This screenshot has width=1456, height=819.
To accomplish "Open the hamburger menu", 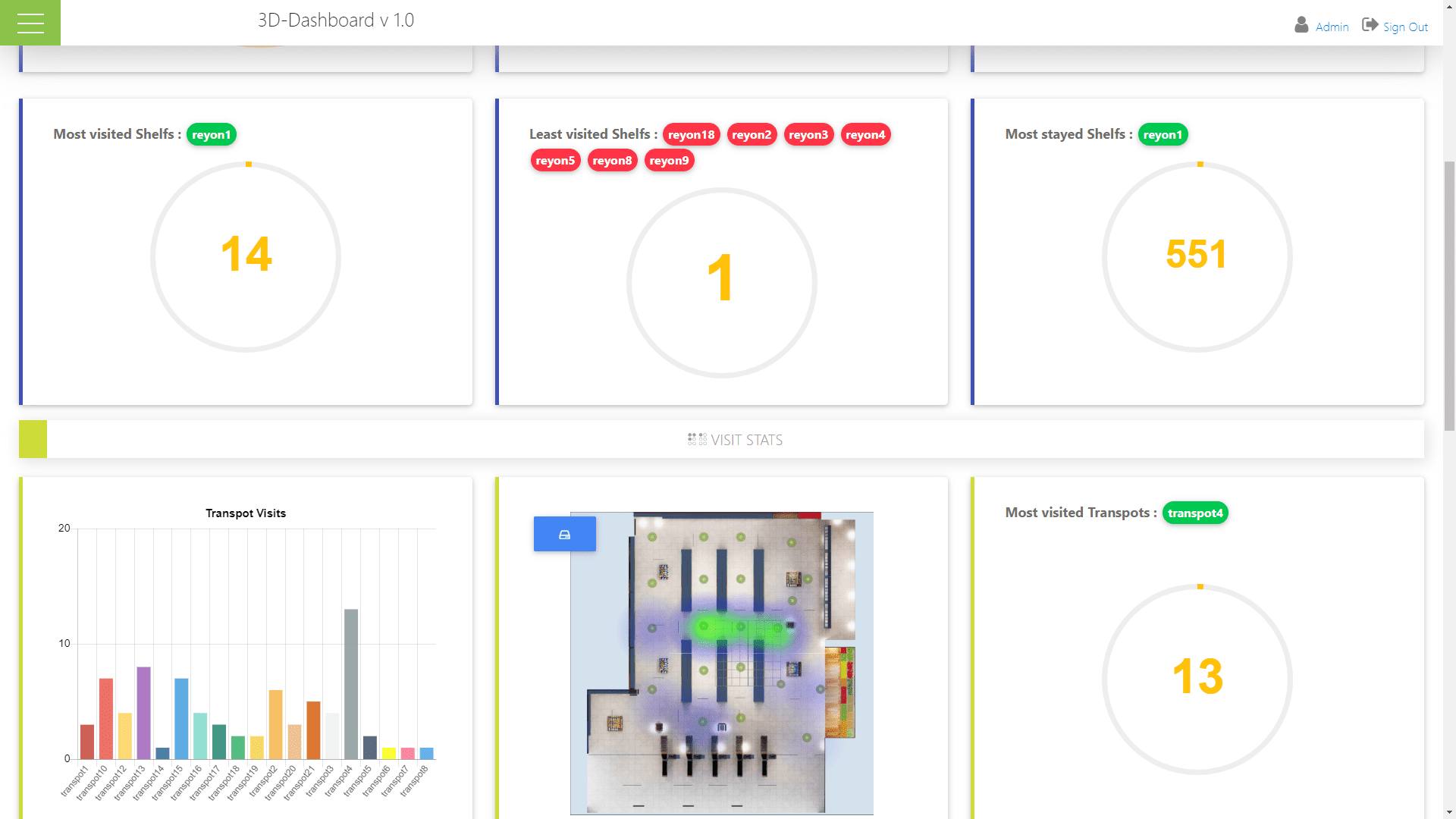I will (x=30, y=23).
